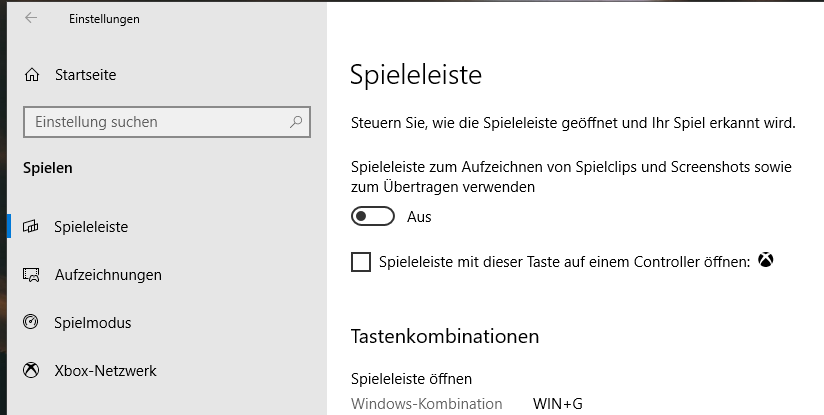
Task: Click the magnifier icon in search box
Action: [296, 122]
